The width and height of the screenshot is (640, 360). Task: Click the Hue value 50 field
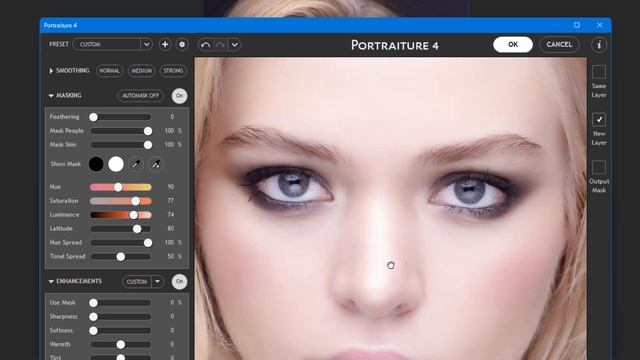coord(171,187)
